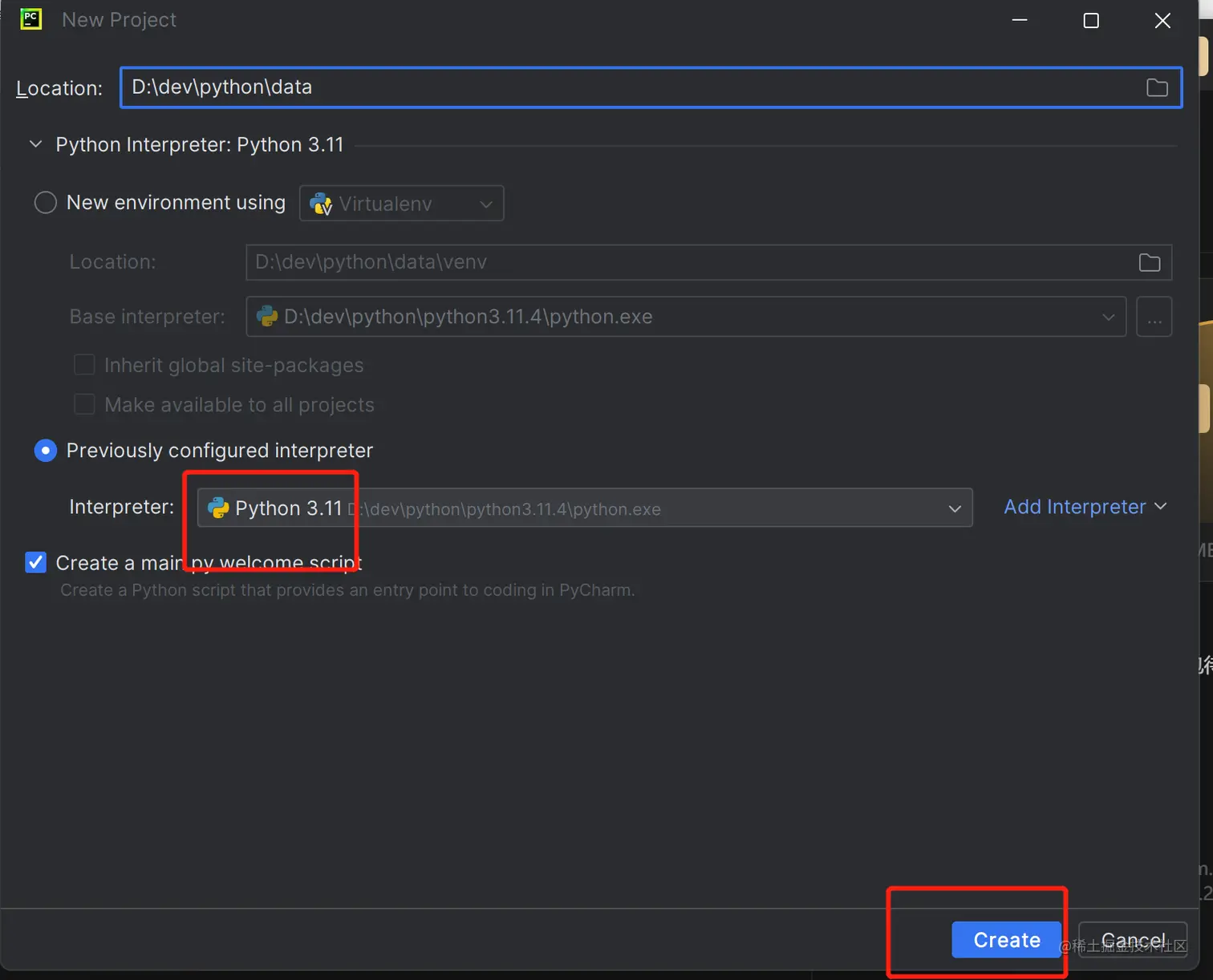The width and height of the screenshot is (1213, 980).
Task: Click the 'Python Interpreter: Python 3.11' heading
Action: pyautogui.click(x=200, y=144)
